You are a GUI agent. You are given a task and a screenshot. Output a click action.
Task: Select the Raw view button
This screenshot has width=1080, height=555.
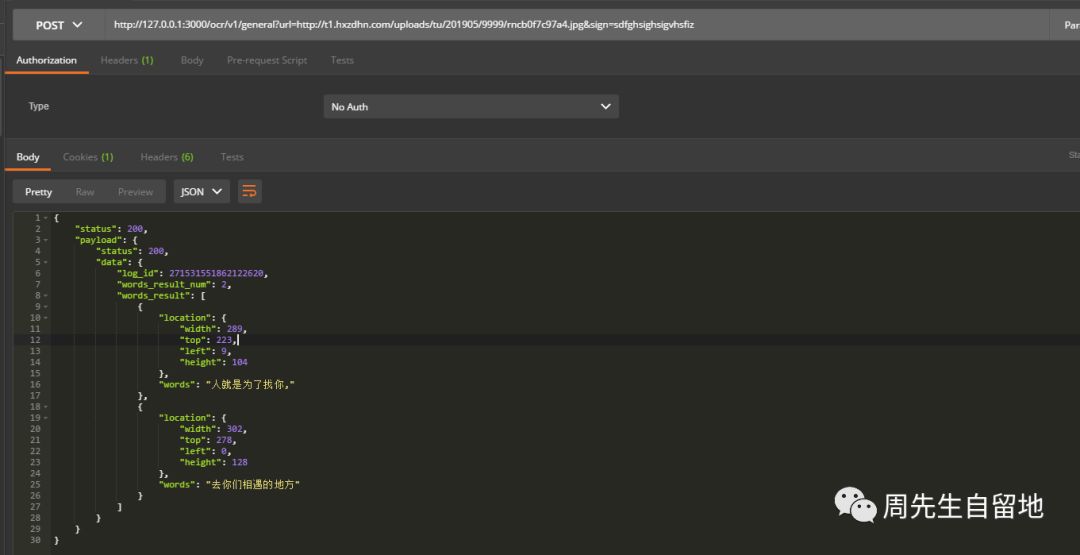point(85,192)
